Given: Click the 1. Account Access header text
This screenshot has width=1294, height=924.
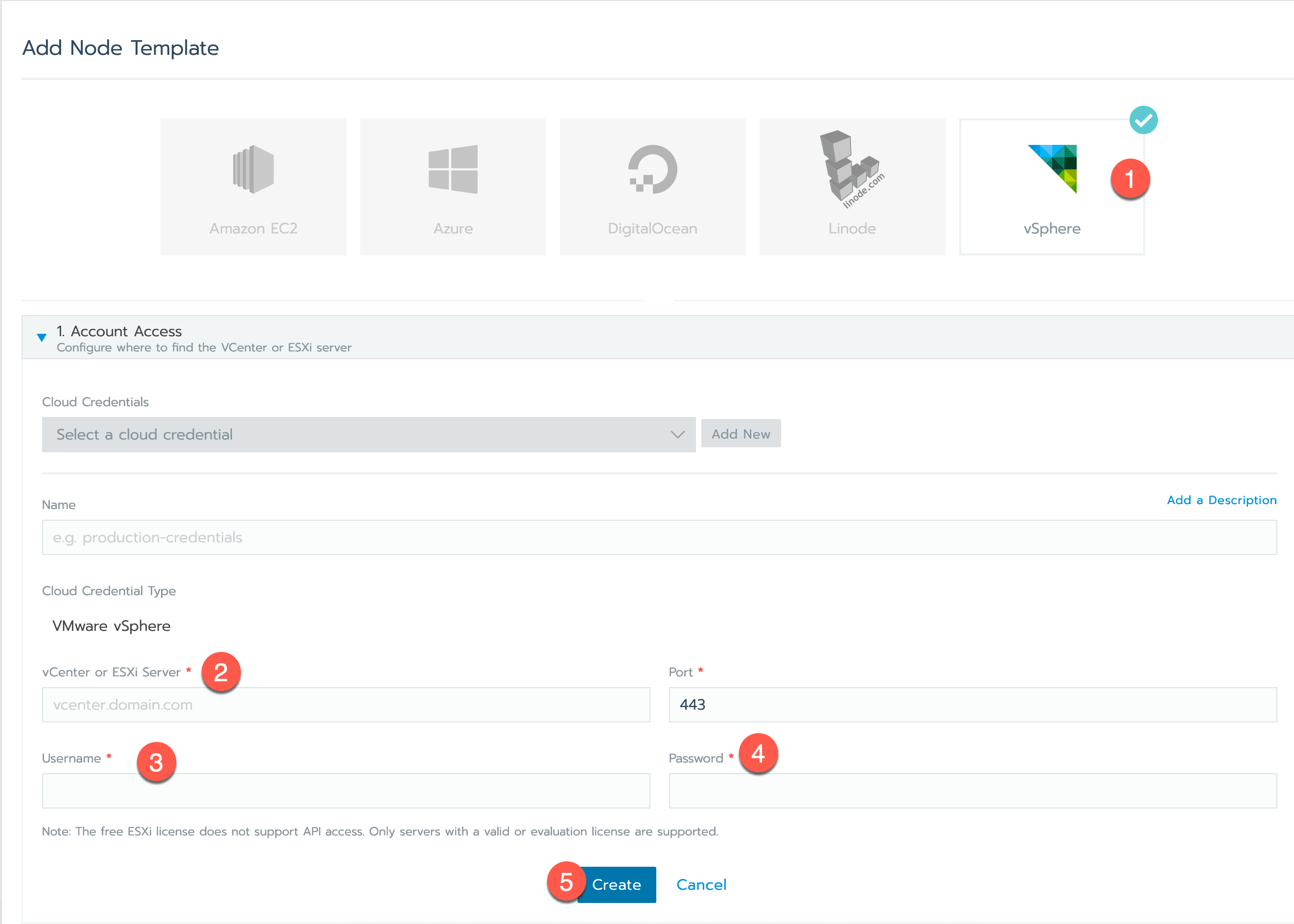Looking at the screenshot, I should 119,331.
